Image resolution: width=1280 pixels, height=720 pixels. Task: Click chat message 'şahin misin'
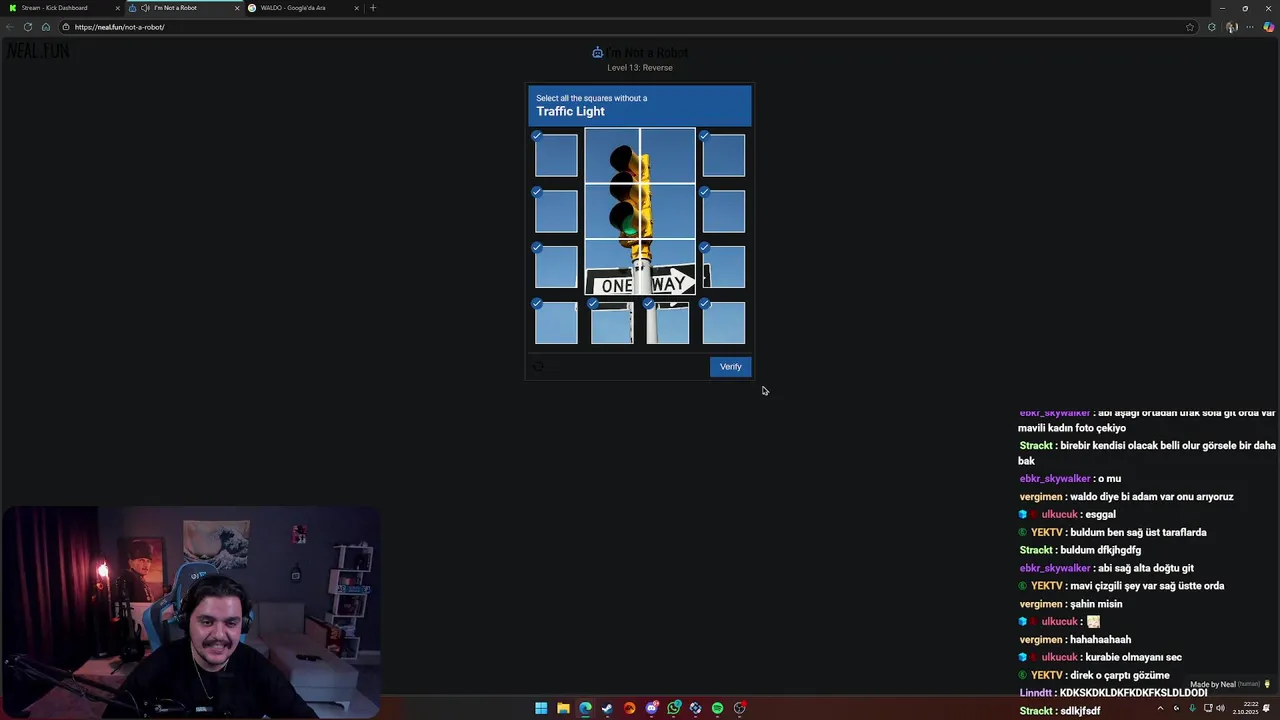pyautogui.click(x=1097, y=604)
